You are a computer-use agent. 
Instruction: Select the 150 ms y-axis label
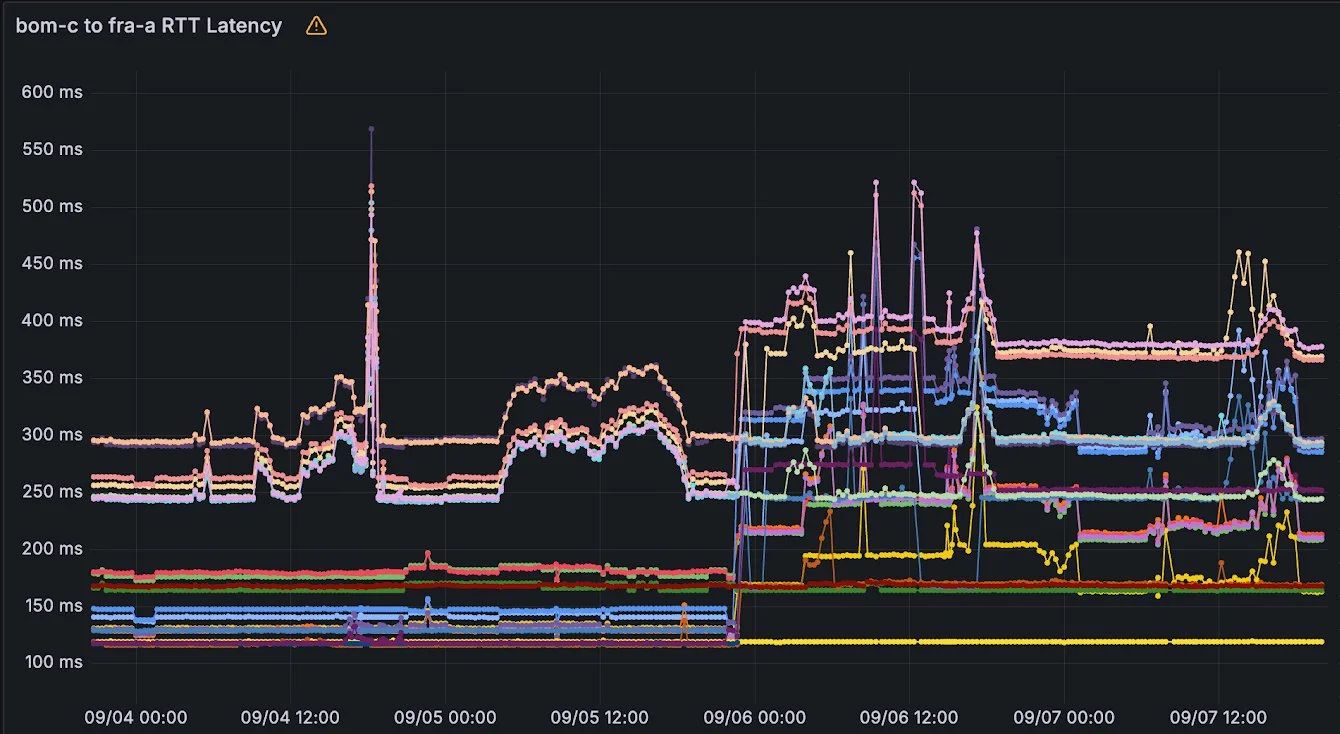point(52,606)
